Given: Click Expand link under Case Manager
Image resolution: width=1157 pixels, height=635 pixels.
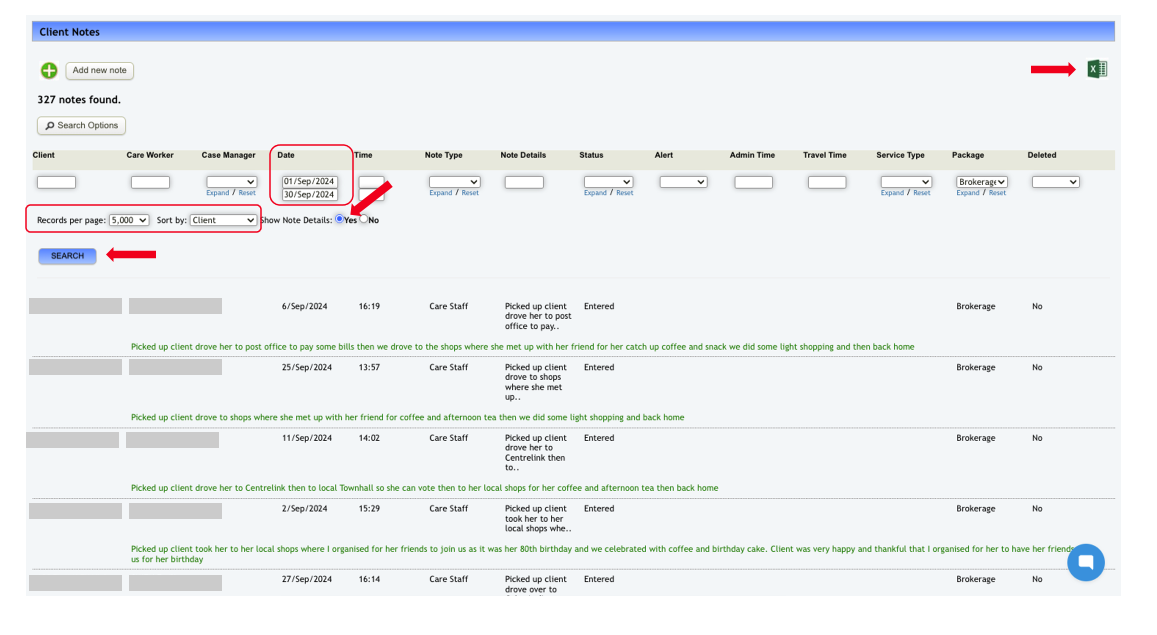Looking at the screenshot, I should click(x=217, y=193).
